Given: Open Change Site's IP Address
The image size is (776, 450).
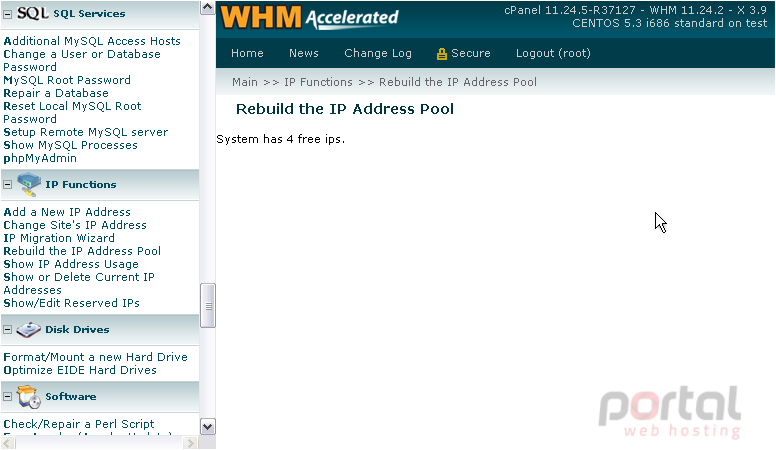Looking at the screenshot, I should (75, 225).
